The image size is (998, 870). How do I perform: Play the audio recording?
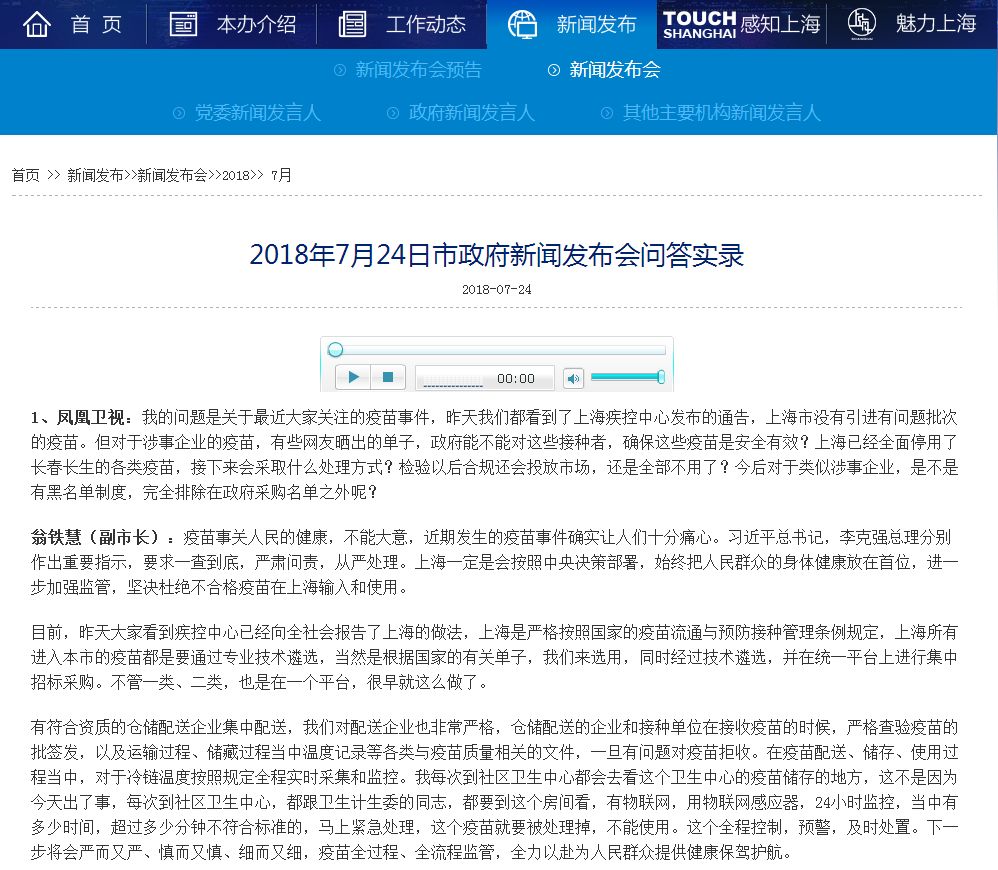point(353,377)
